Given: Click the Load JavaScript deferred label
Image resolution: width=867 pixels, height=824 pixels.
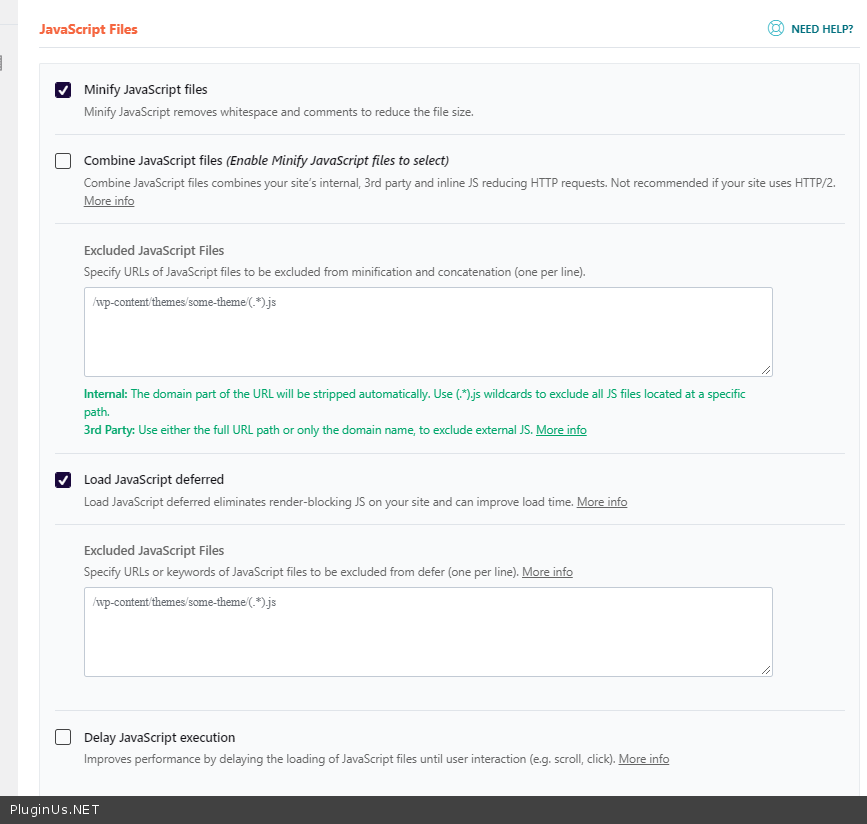Looking at the screenshot, I should [153, 480].
